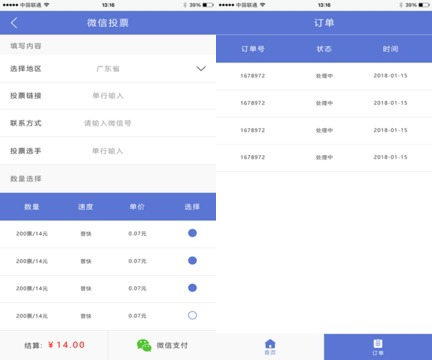Tap the battery icon above the 微信投票 header
The width and height of the screenshot is (432, 360).
click(x=208, y=5)
